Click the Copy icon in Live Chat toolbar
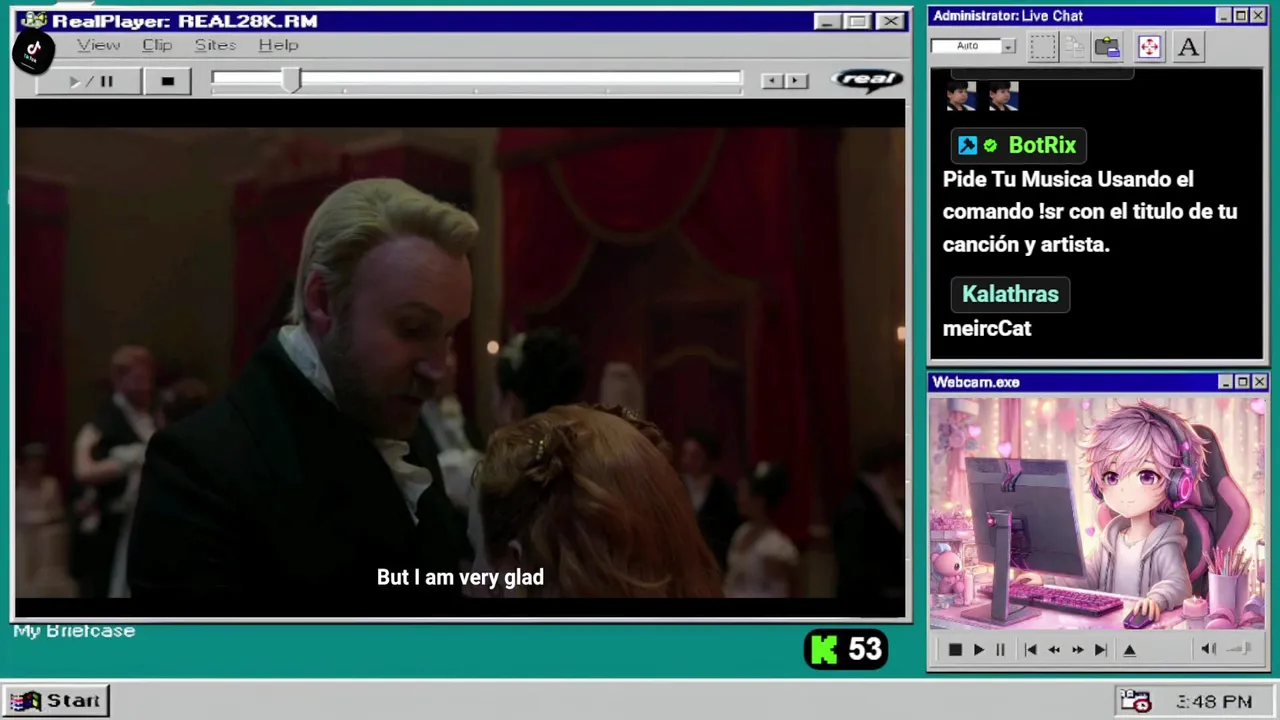The image size is (1280, 720). coord(1075,46)
